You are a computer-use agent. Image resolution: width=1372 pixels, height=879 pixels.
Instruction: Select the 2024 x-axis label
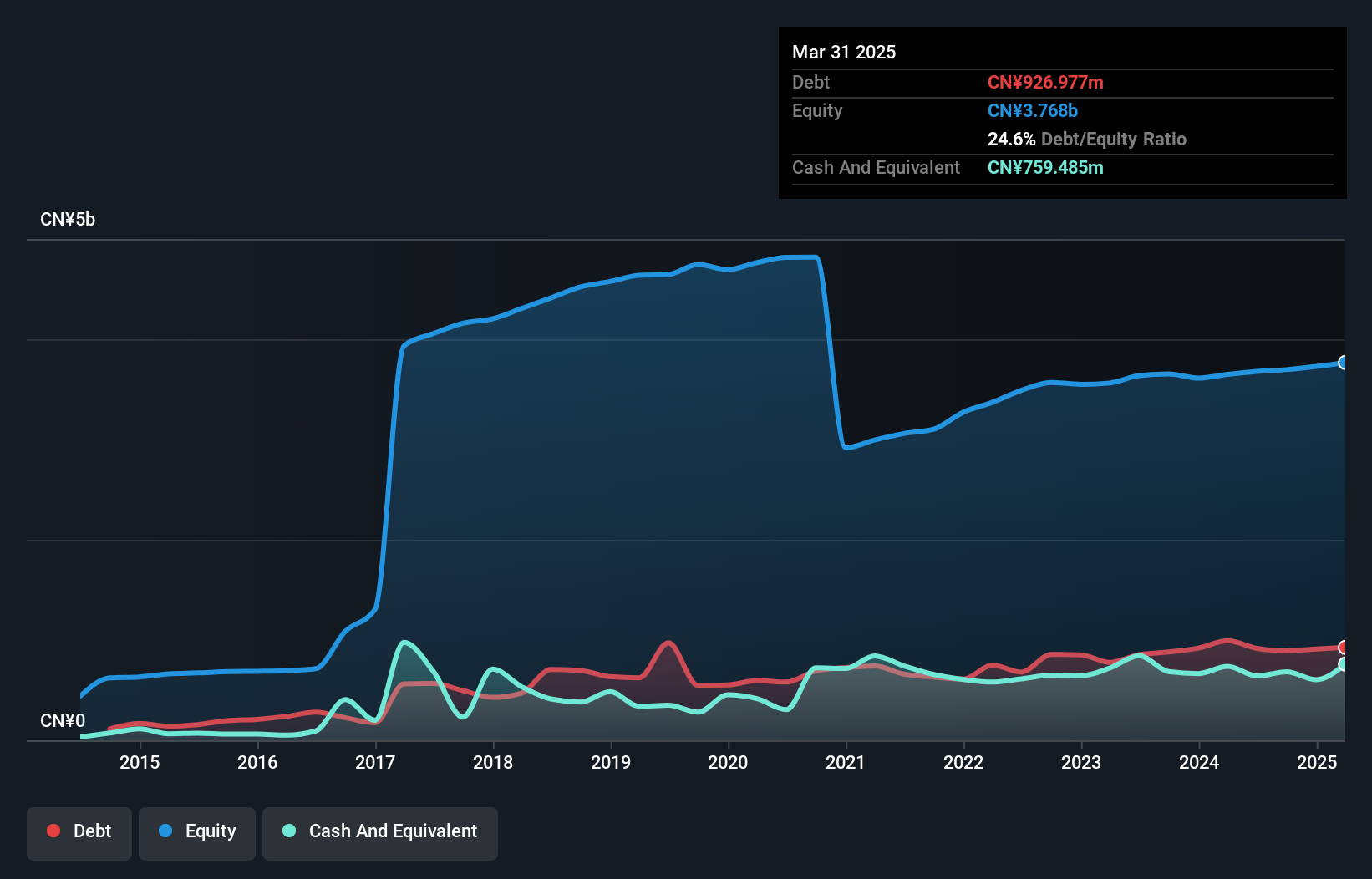[x=1199, y=762]
